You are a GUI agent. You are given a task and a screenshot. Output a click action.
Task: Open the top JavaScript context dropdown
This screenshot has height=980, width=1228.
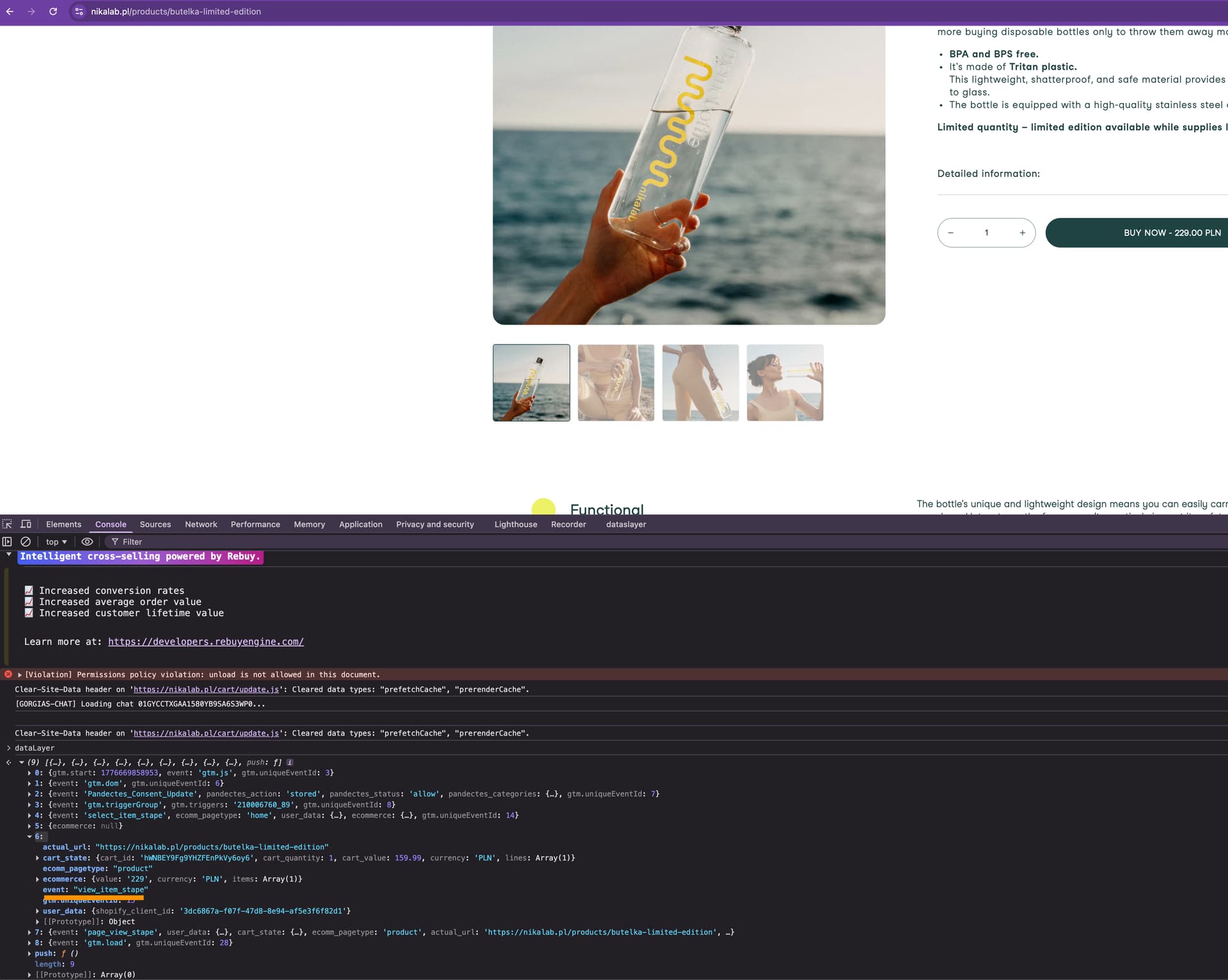coord(56,541)
